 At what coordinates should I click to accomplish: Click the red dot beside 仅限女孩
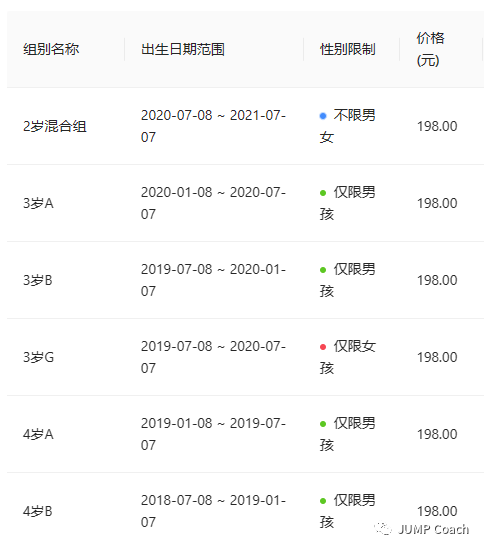(x=323, y=347)
